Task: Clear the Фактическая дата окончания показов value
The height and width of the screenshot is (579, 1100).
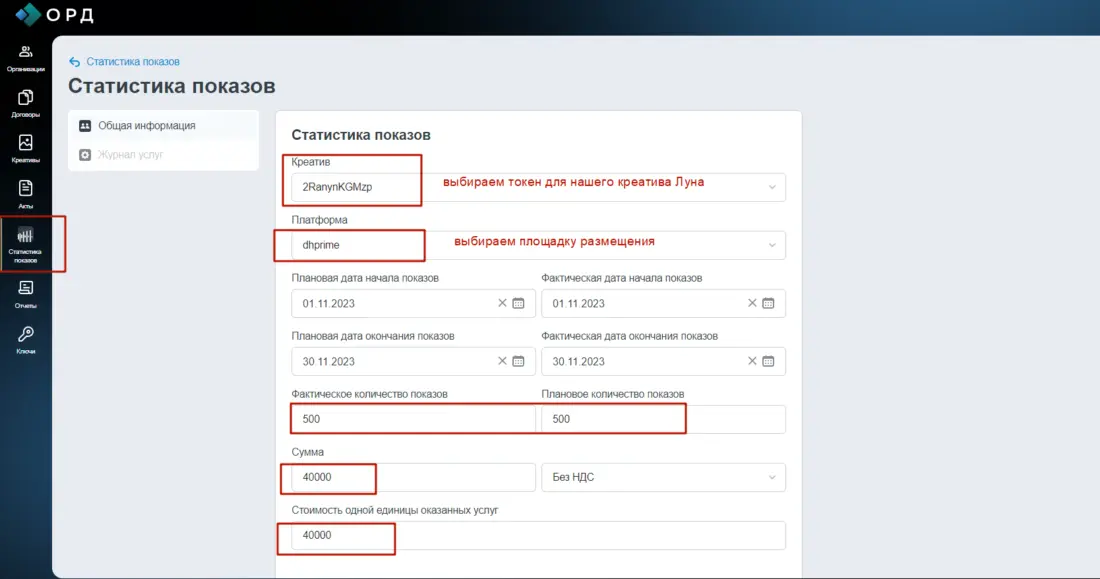Action: [752, 361]
